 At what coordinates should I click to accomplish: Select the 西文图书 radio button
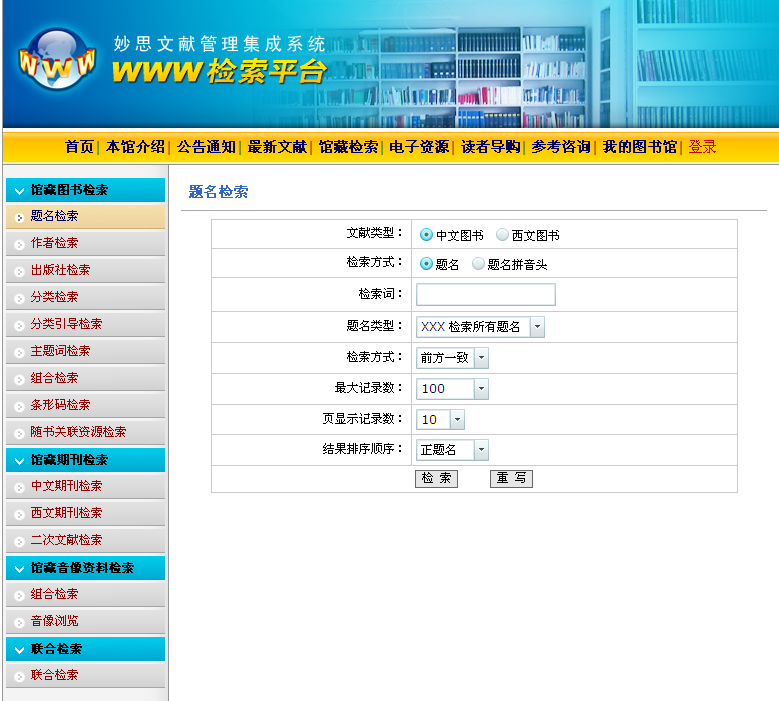[502, 235]
